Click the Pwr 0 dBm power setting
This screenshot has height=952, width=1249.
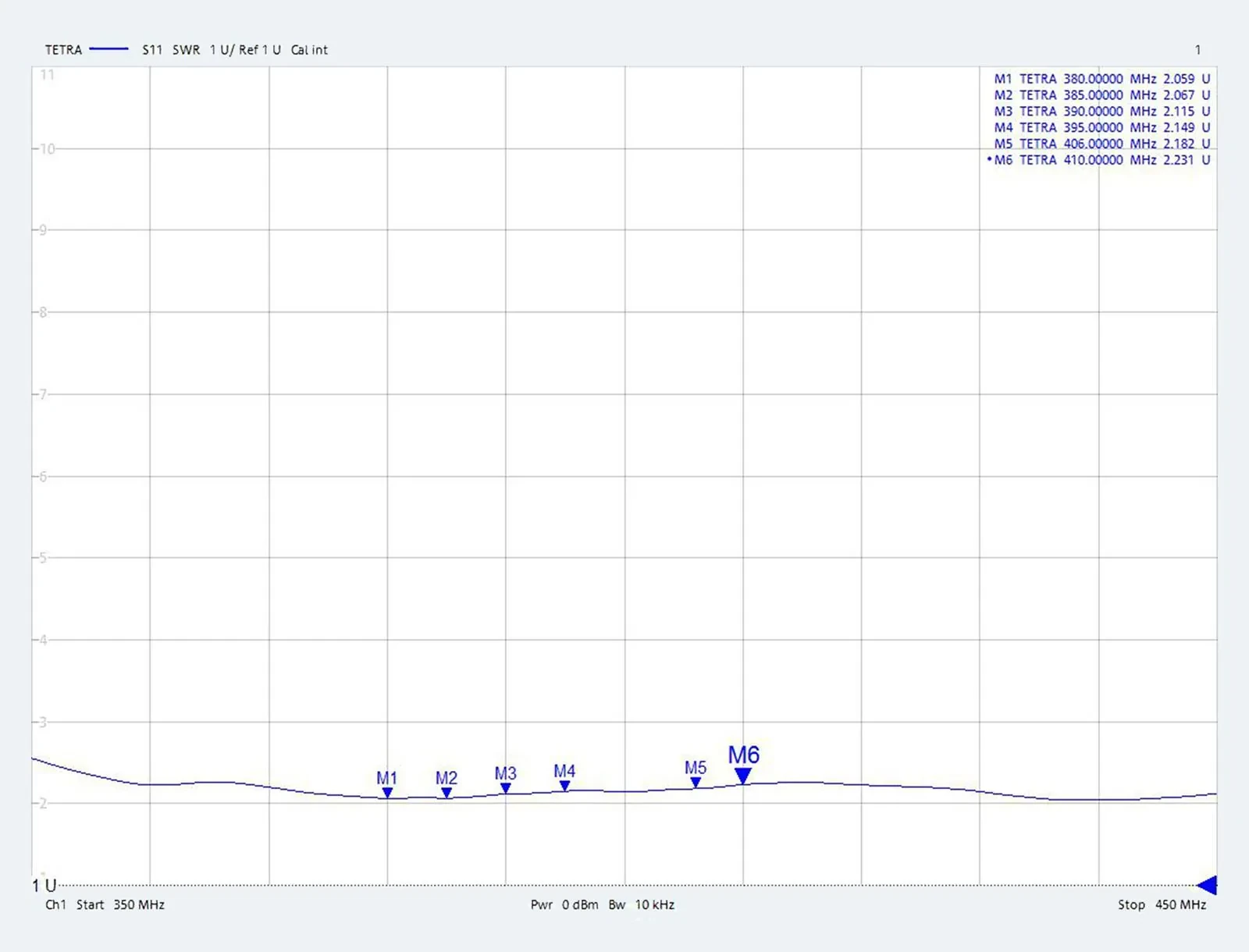pos(564,904)
